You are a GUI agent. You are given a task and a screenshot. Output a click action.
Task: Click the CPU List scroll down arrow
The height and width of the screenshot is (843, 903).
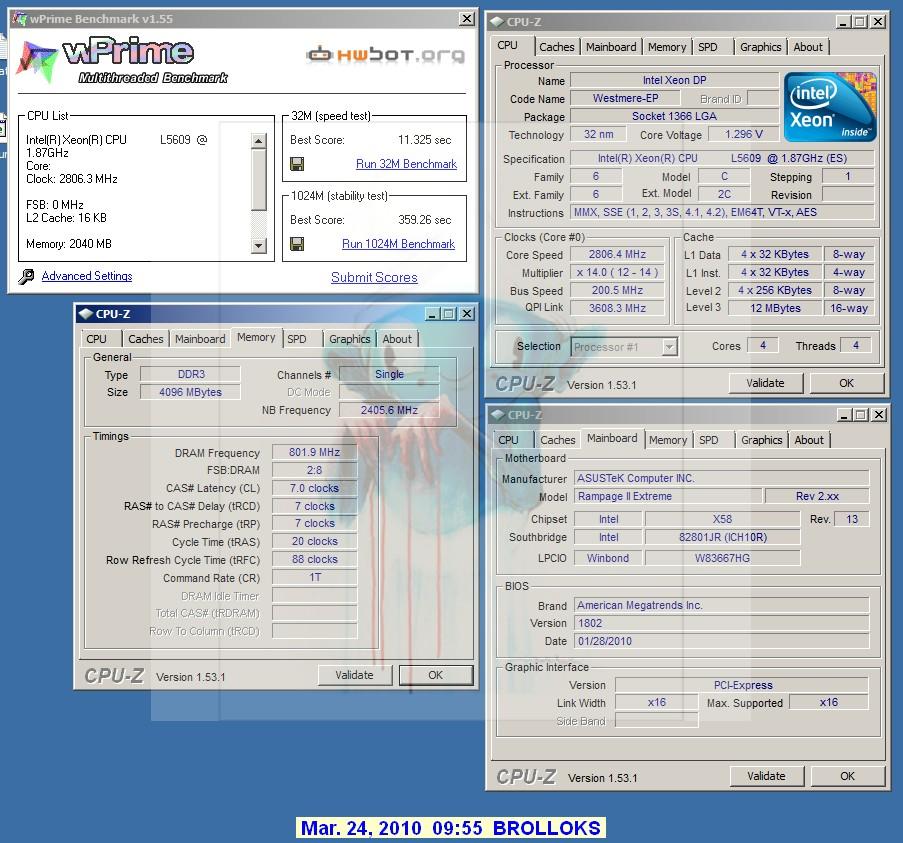[259, 246]
